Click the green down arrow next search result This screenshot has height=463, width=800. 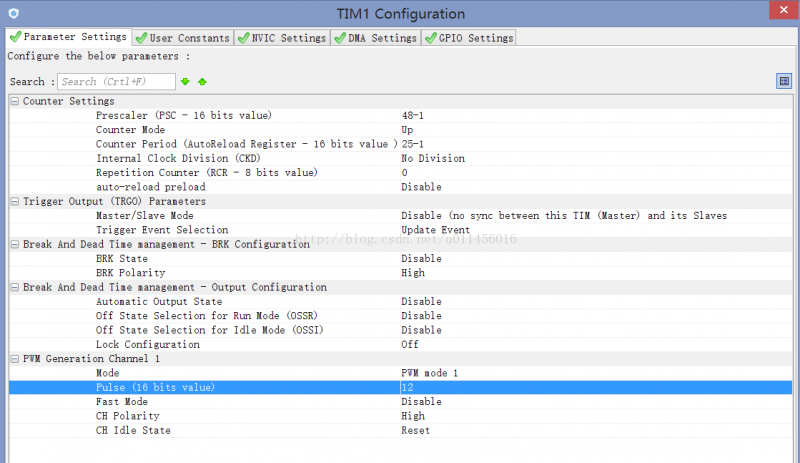coord(185,81)
